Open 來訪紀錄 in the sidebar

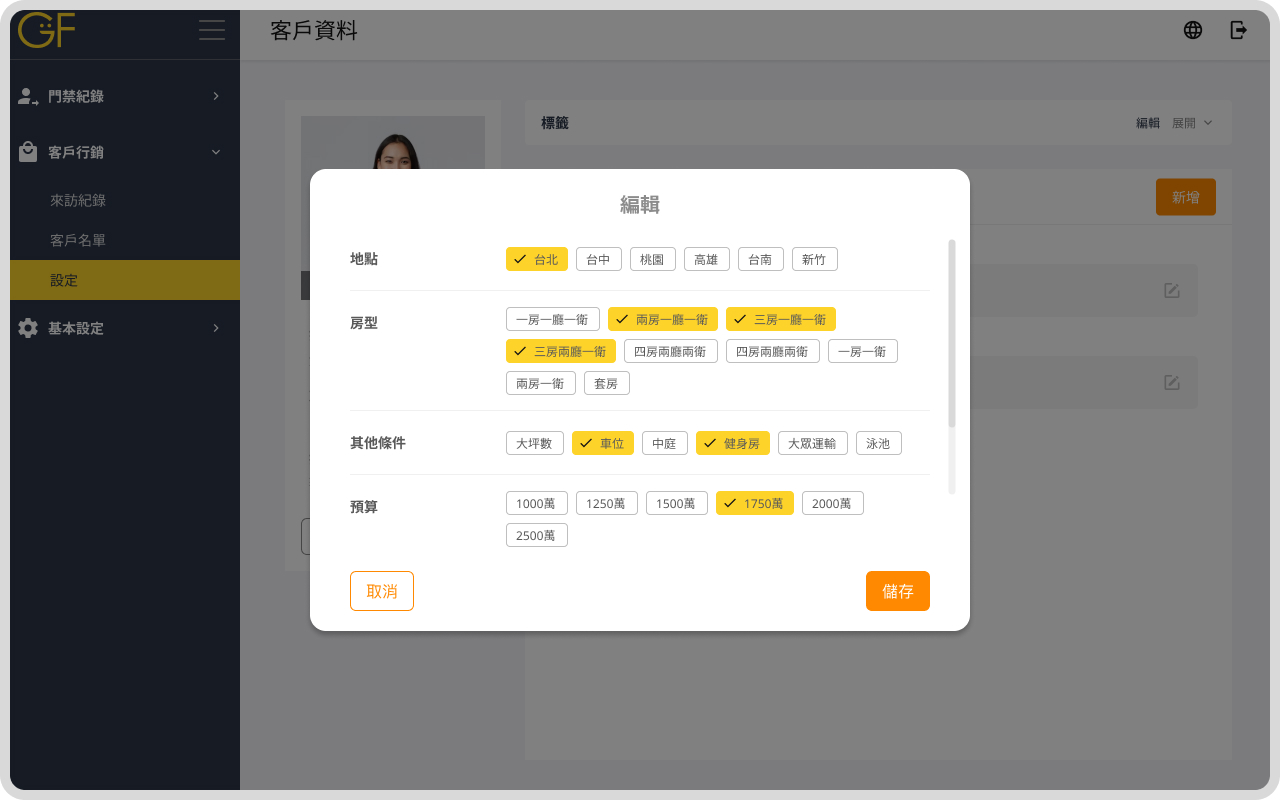click(x=78, y=200)
